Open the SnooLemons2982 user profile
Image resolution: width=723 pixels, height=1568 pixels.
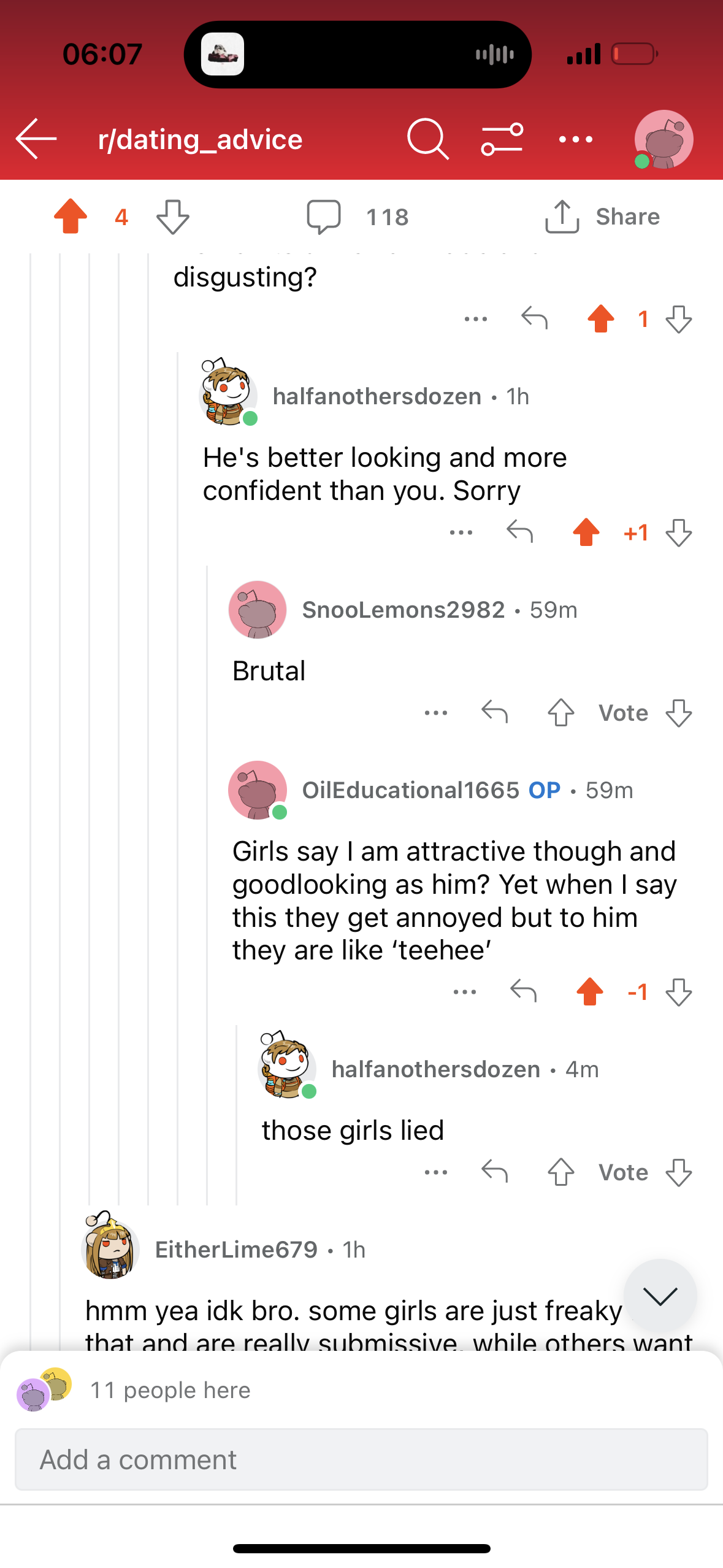(403, 610)
